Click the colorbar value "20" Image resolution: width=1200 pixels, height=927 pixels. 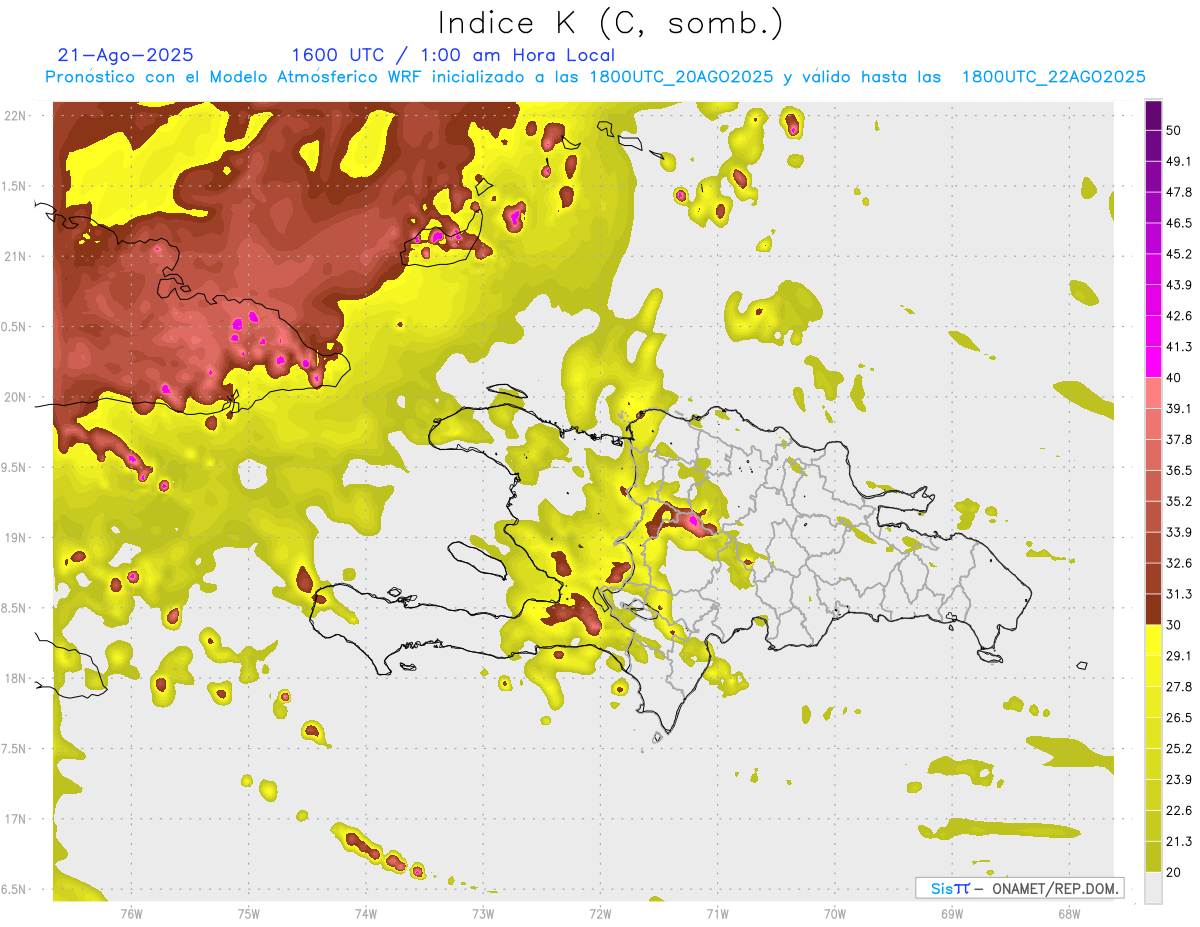(x=1174, y=873)
